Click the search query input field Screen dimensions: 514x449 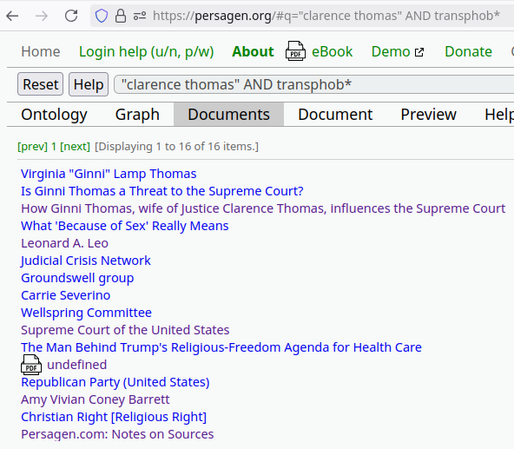click(315, 85)
